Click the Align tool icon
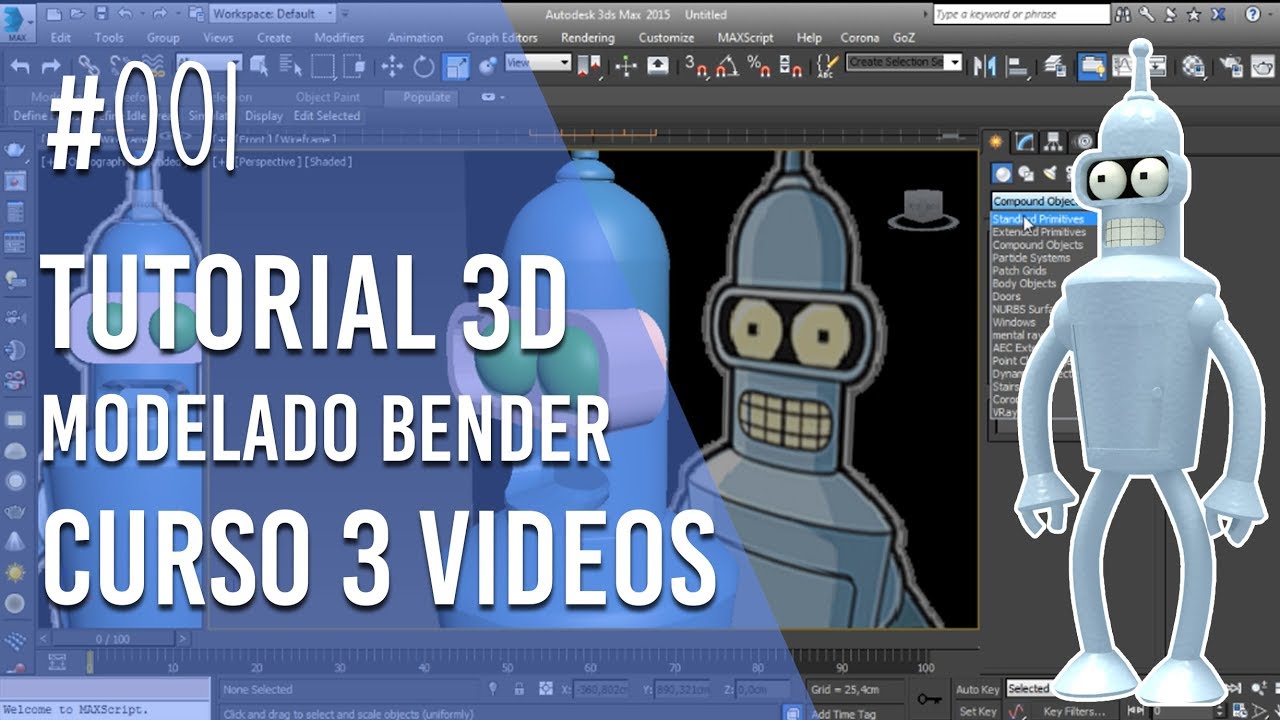The width and height of the screenshot is (1280, 720). tap(1017, 66)
